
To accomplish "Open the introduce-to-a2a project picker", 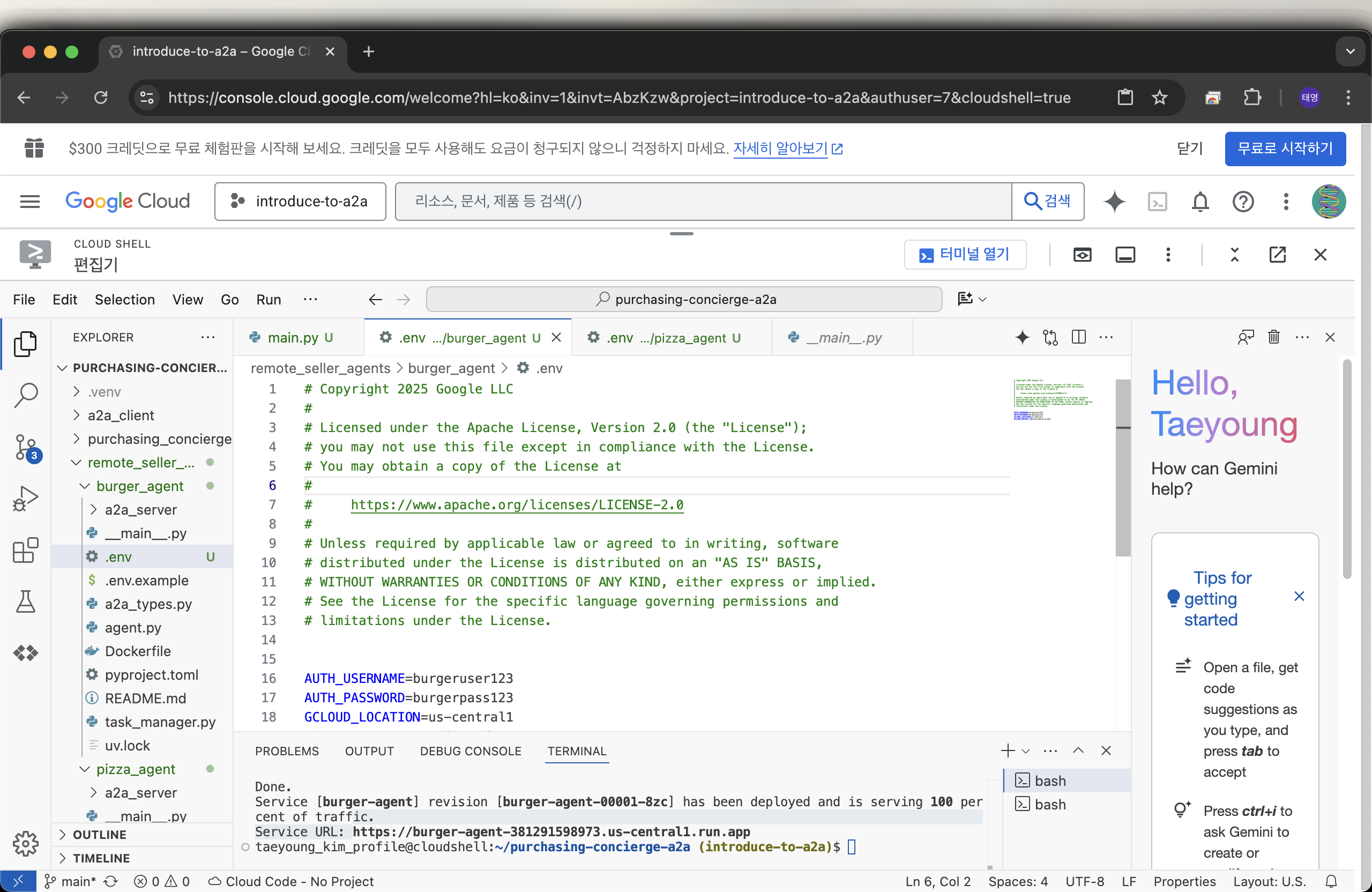I will [300, 201].
